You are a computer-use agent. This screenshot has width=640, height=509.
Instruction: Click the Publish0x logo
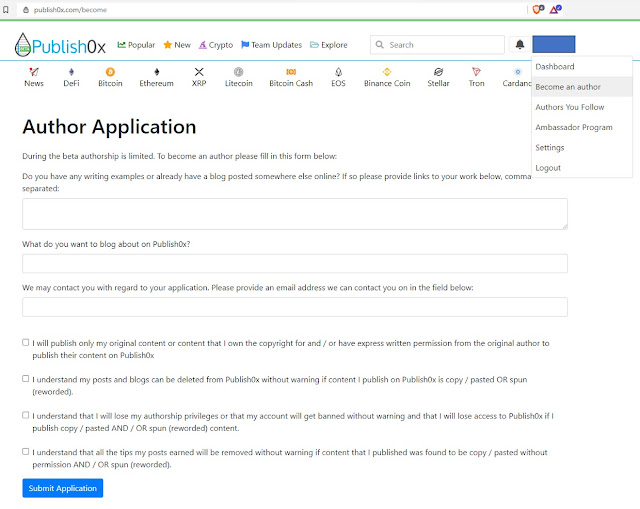tap(60, 45)
